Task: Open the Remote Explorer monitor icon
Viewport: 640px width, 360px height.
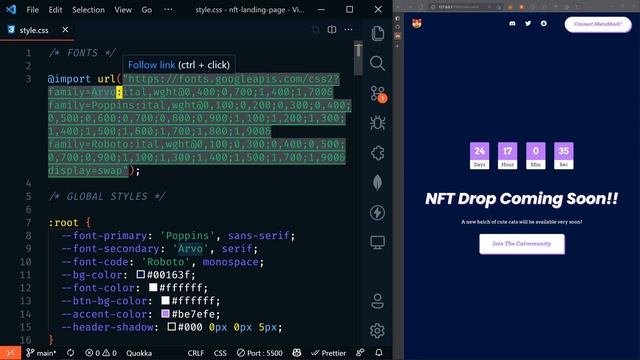Action: click(378, 242)
